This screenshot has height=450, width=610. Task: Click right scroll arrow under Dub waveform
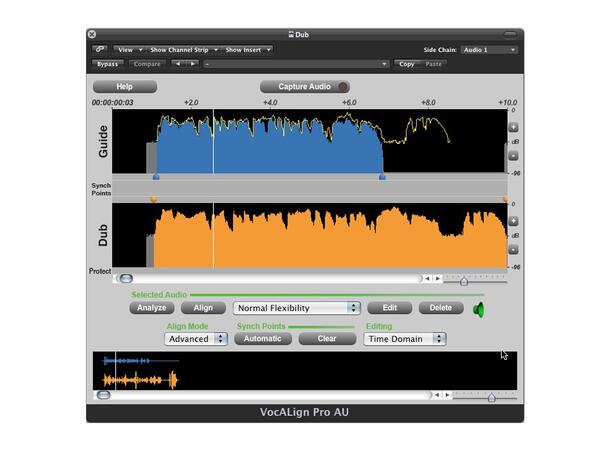point(437,278)
